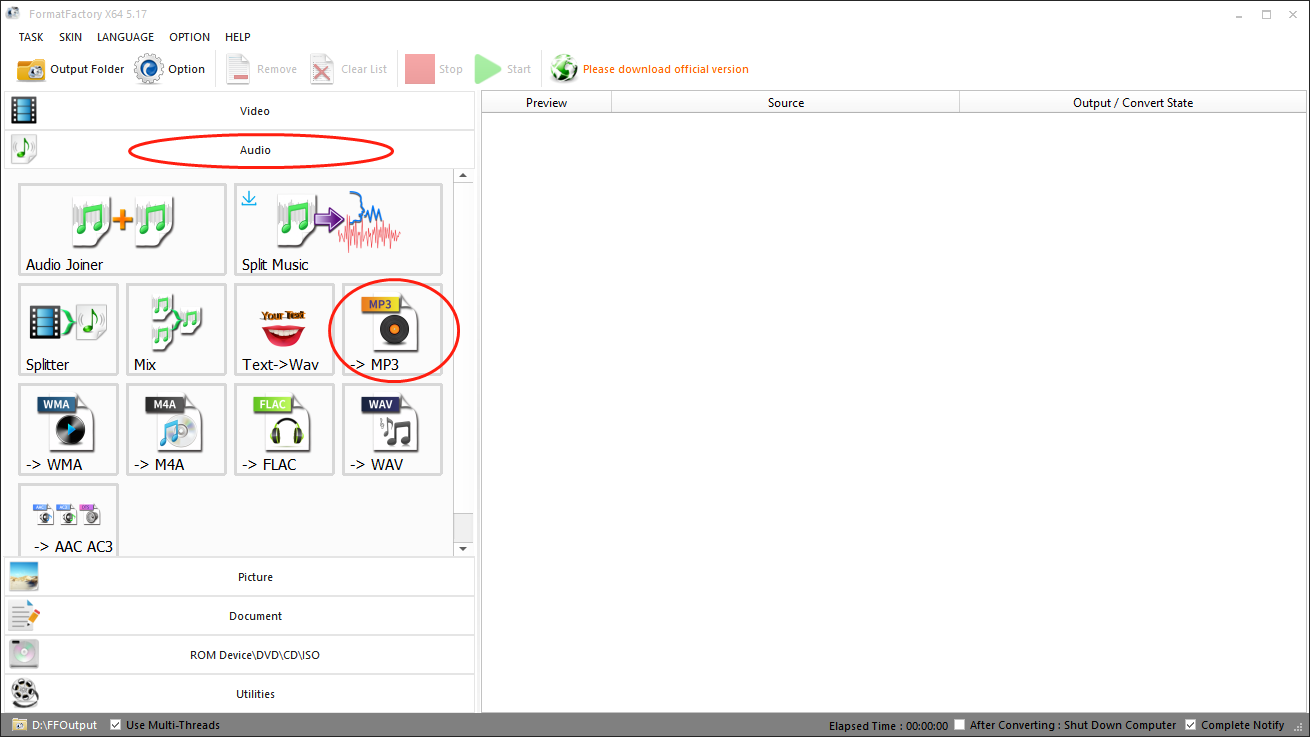Click the Output / Convert State header
The height and width of the screenshot is (737, 1310).
[1132, 102]
